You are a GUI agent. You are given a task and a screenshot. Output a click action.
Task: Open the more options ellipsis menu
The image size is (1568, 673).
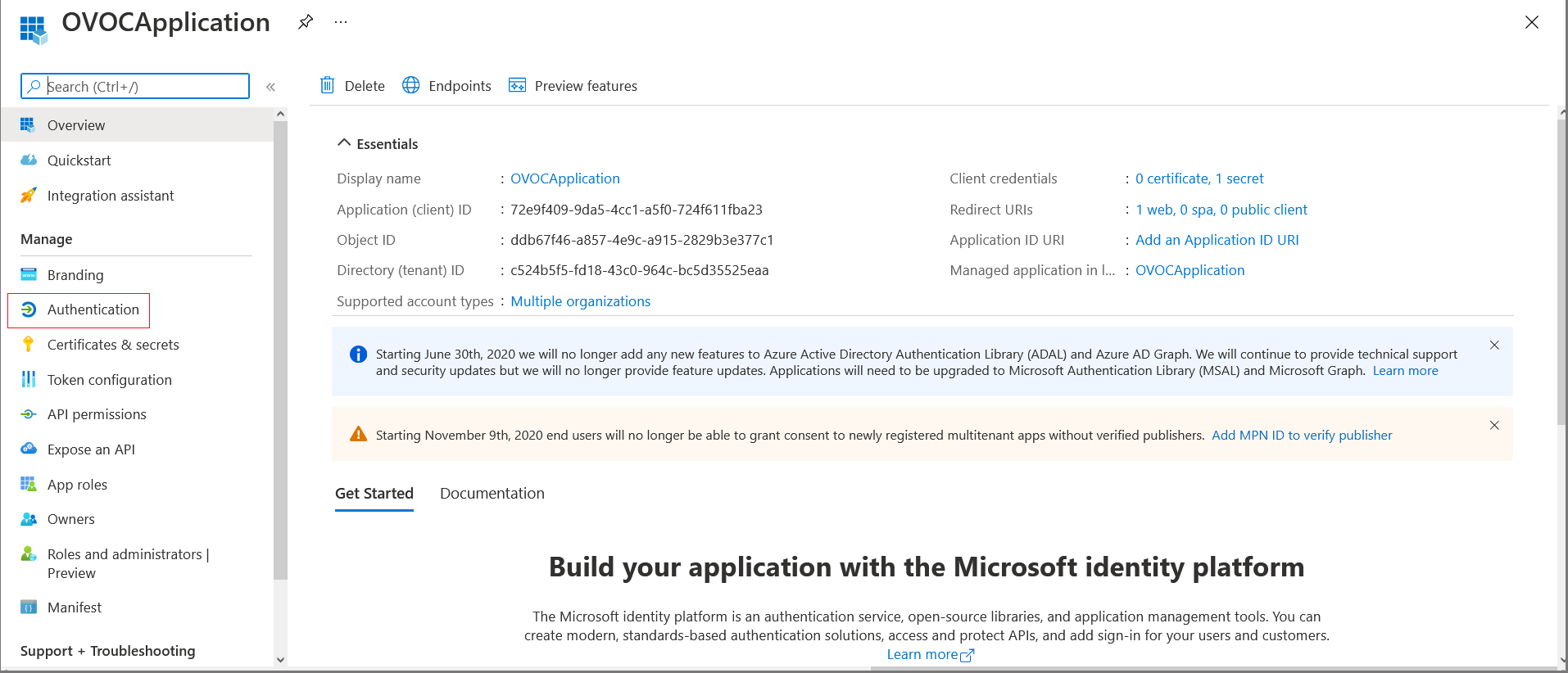[341, 22]
